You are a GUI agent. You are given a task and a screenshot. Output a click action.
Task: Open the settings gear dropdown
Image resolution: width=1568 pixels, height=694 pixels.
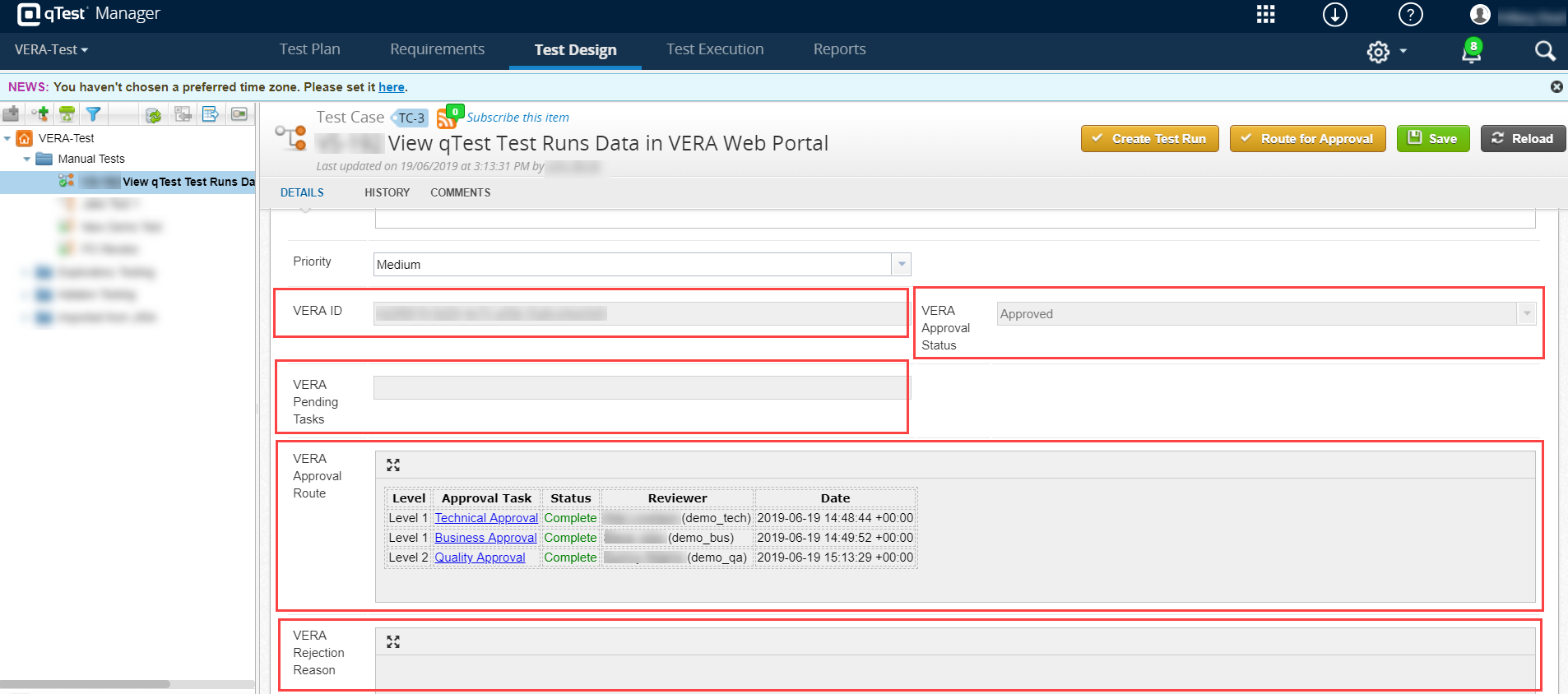click(x=1386, y=52)
